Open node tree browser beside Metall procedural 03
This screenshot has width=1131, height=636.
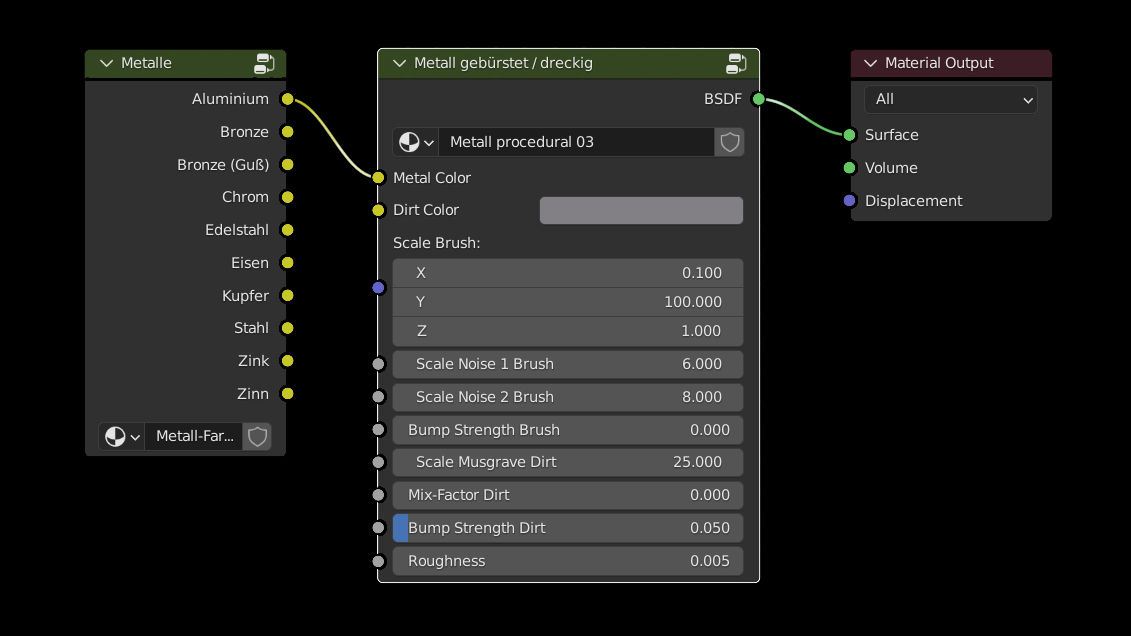(x=416, y=142)
